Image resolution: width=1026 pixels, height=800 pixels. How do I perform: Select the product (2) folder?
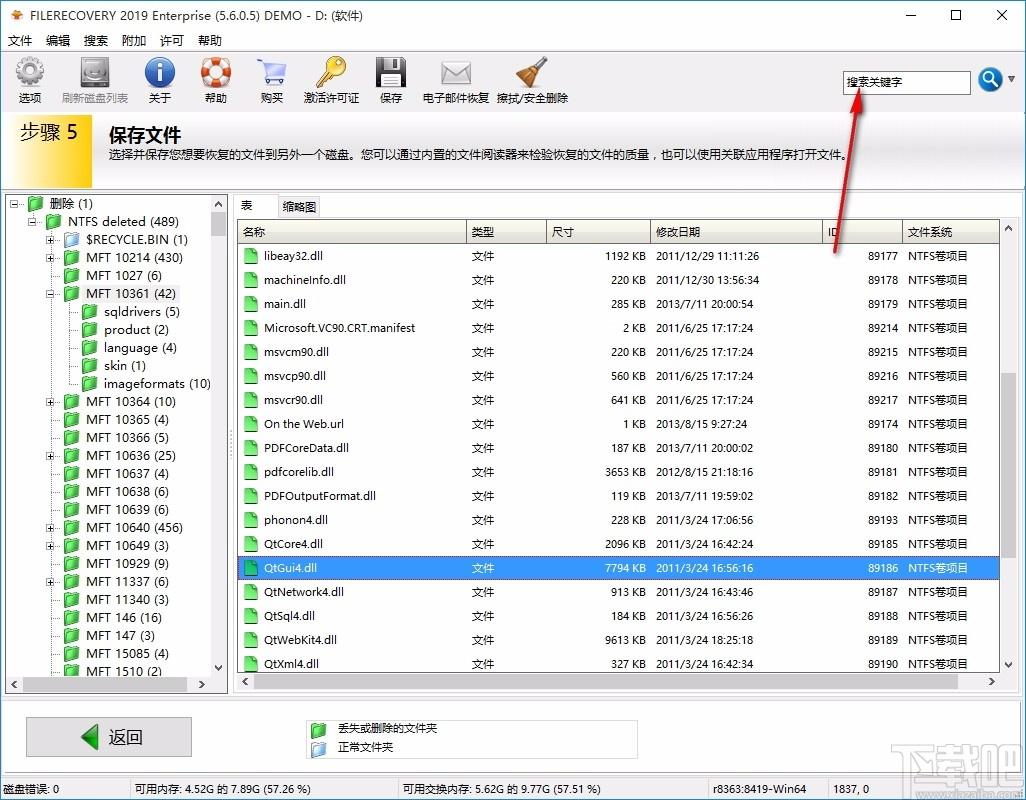click(x=136, y=330)
